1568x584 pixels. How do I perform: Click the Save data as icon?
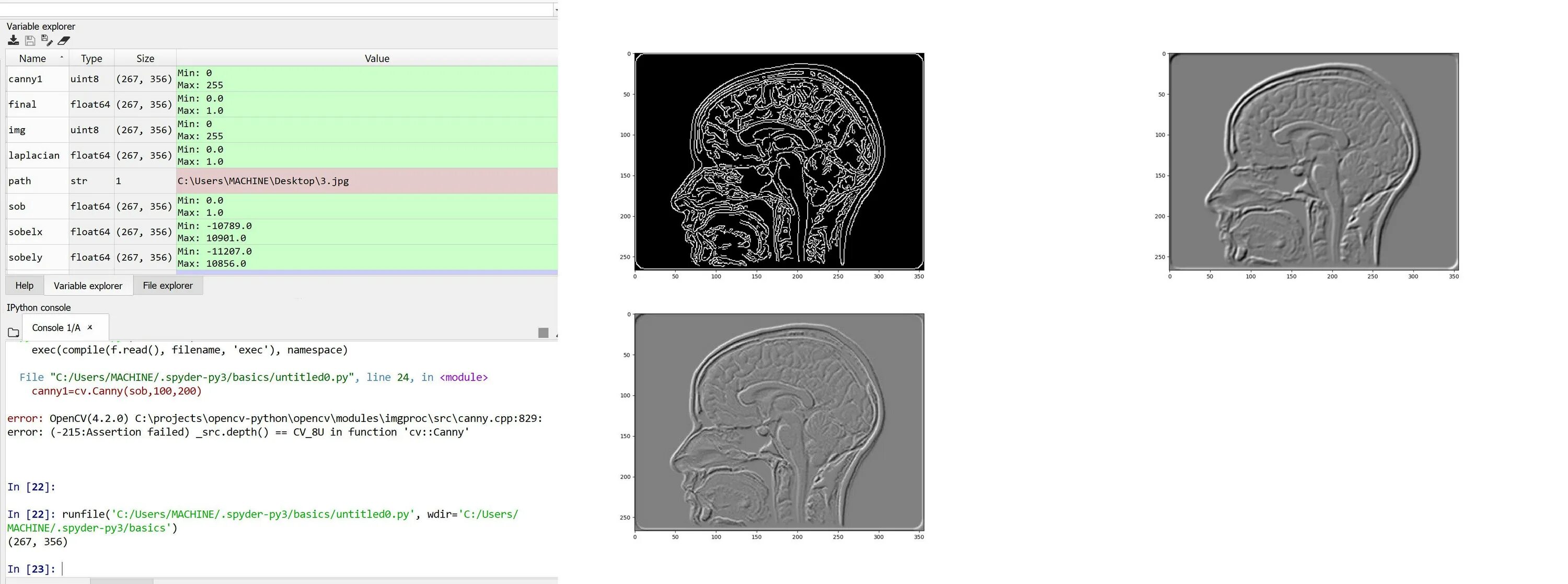tap(47, 40)
